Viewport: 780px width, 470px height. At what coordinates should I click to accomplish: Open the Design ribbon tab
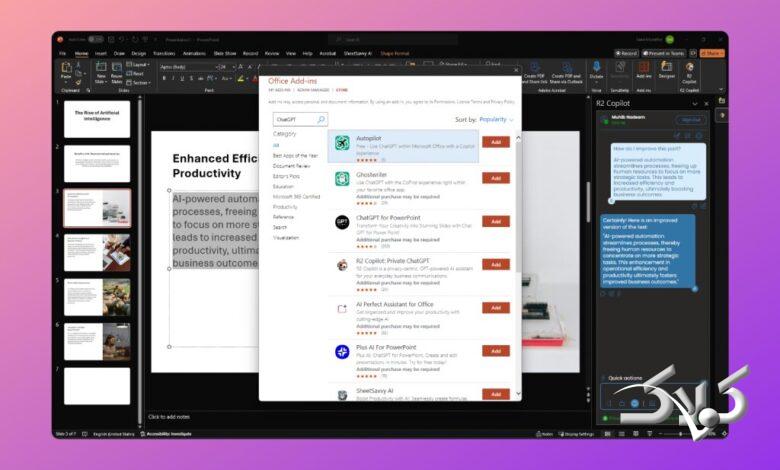tap(138, 53)
